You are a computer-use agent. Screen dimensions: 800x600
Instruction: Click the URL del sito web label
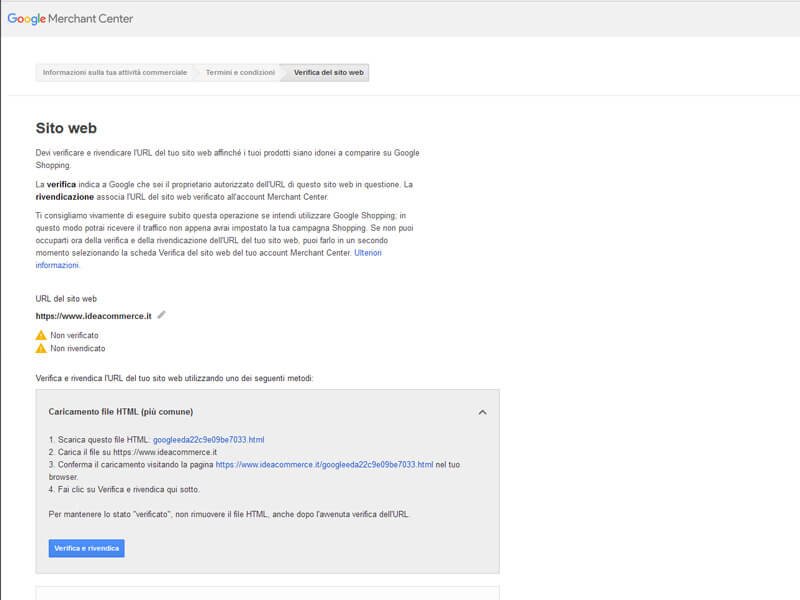tap(66, 299)
